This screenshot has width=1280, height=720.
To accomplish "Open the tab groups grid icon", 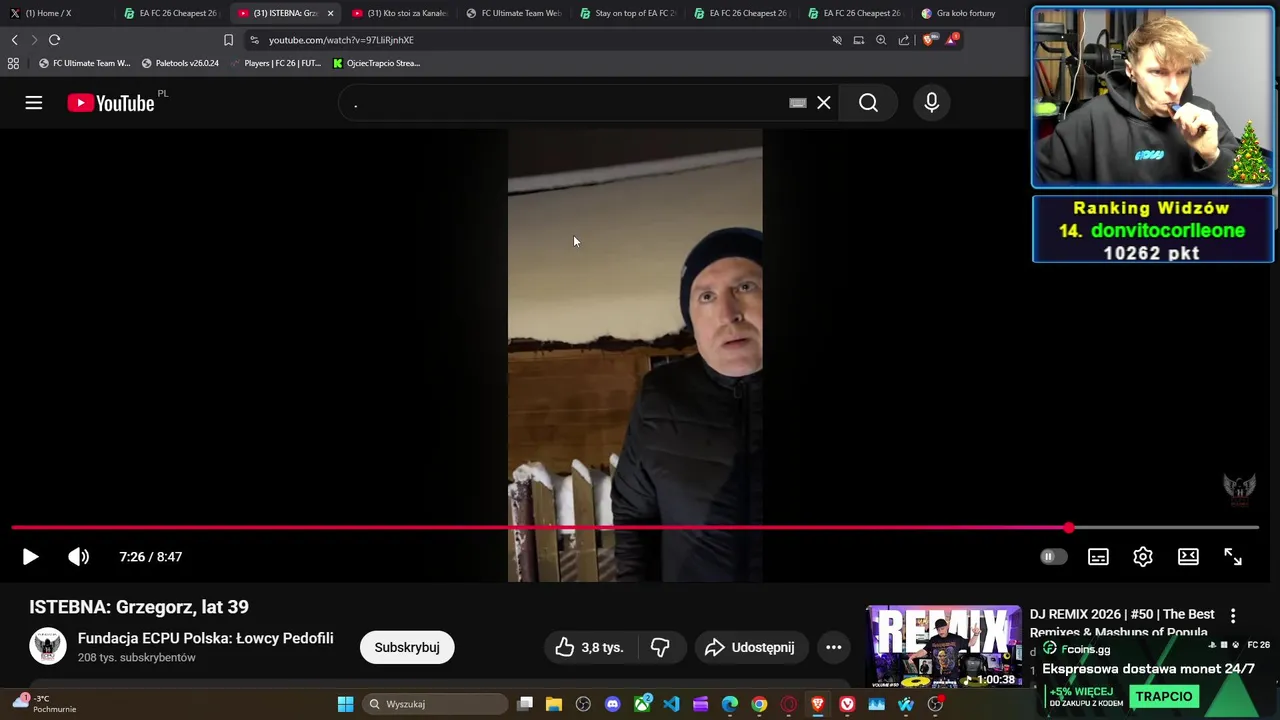I will [x=13, y=63].
